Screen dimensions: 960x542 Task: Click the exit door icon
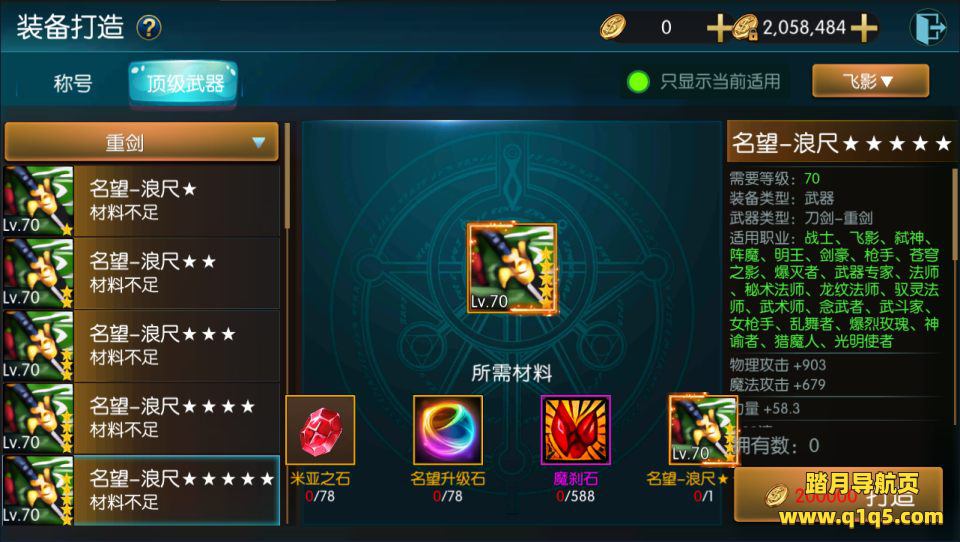click(928, 27)
